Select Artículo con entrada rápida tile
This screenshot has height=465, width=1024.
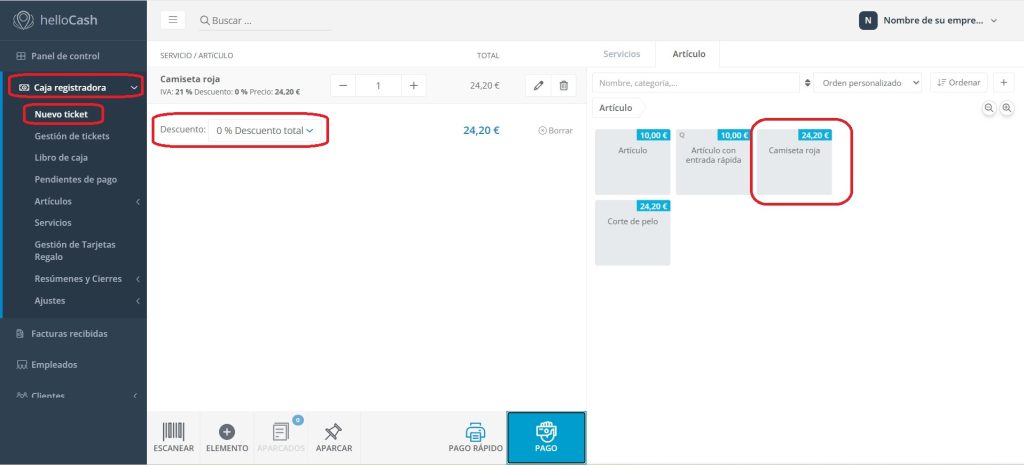tap(713, 162)
